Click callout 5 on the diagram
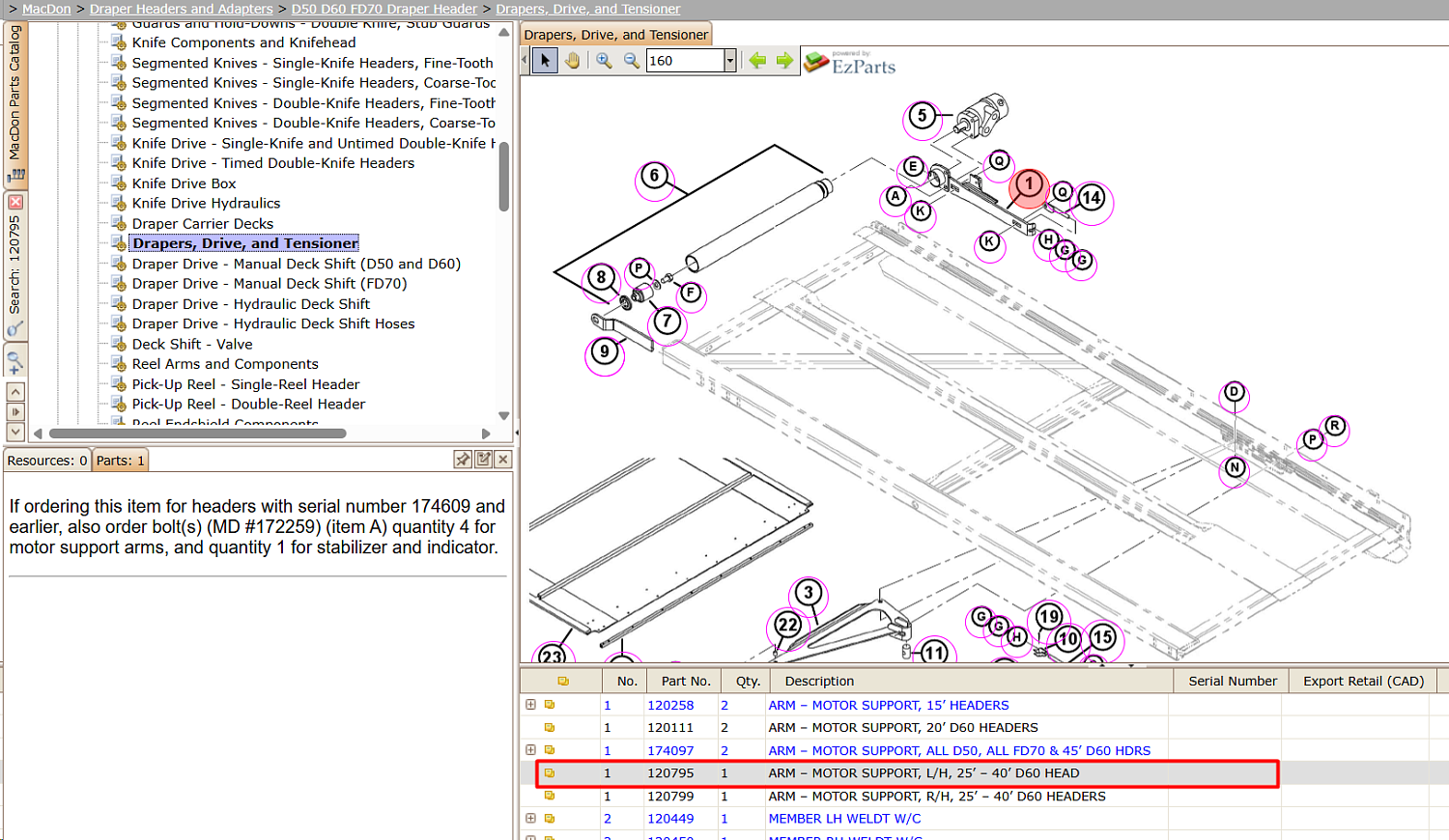The width and height of the screenshot is (1449, 840). pos(923,116)
